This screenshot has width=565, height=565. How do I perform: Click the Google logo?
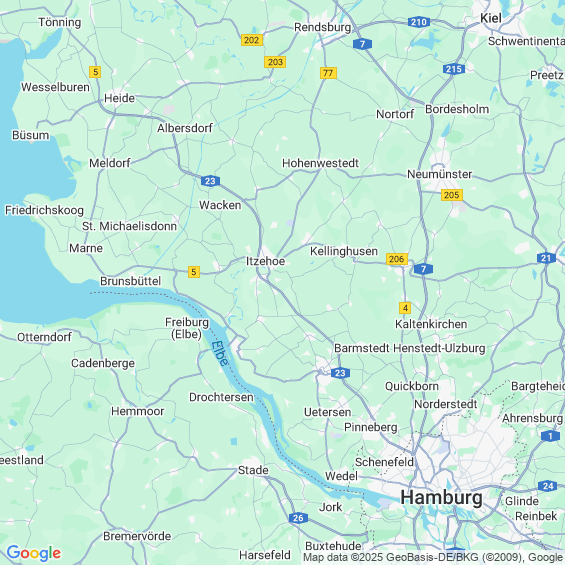(34, 553)
